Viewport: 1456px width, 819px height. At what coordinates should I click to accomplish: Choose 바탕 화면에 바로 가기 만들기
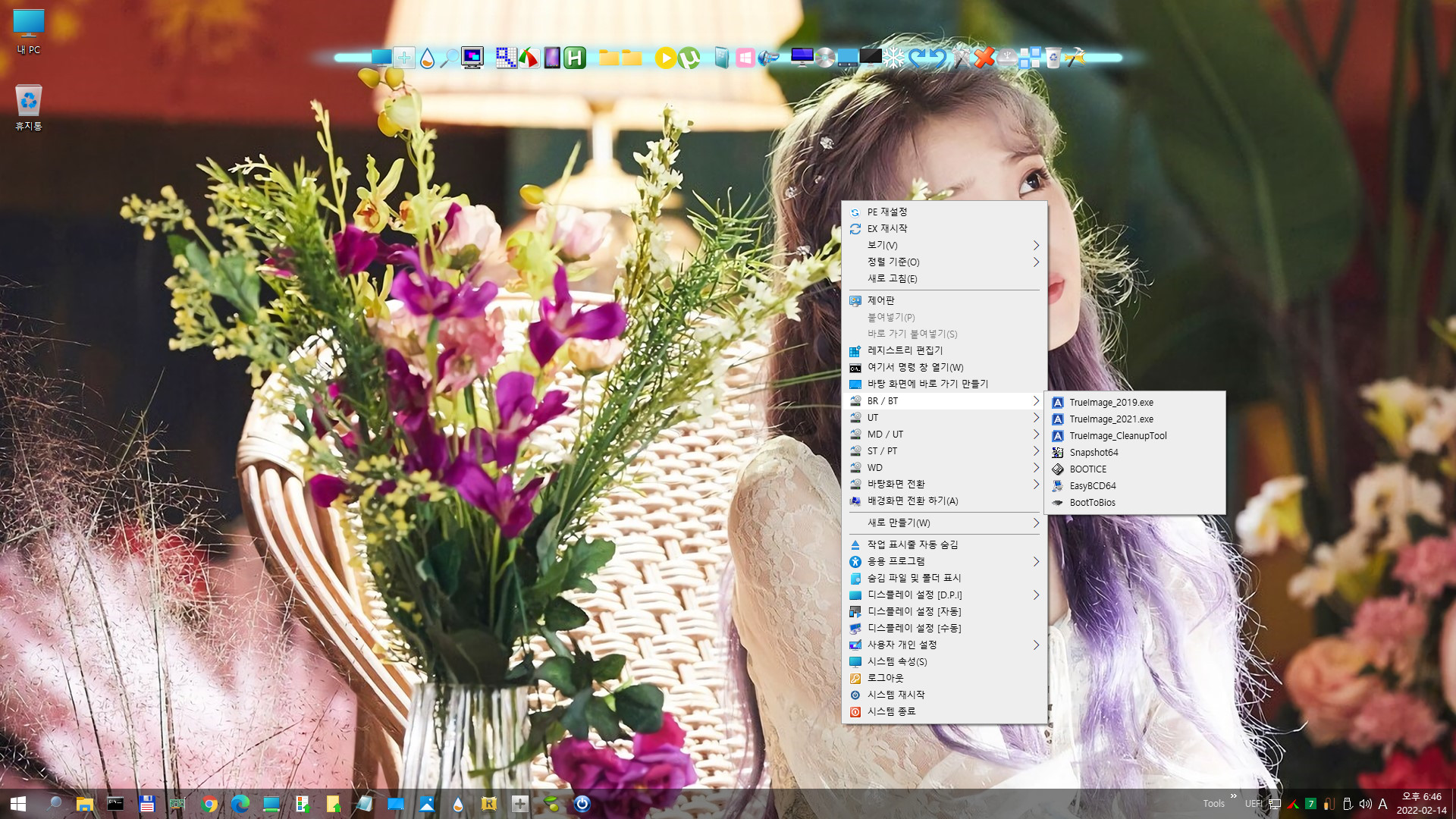tap(944, 384)
